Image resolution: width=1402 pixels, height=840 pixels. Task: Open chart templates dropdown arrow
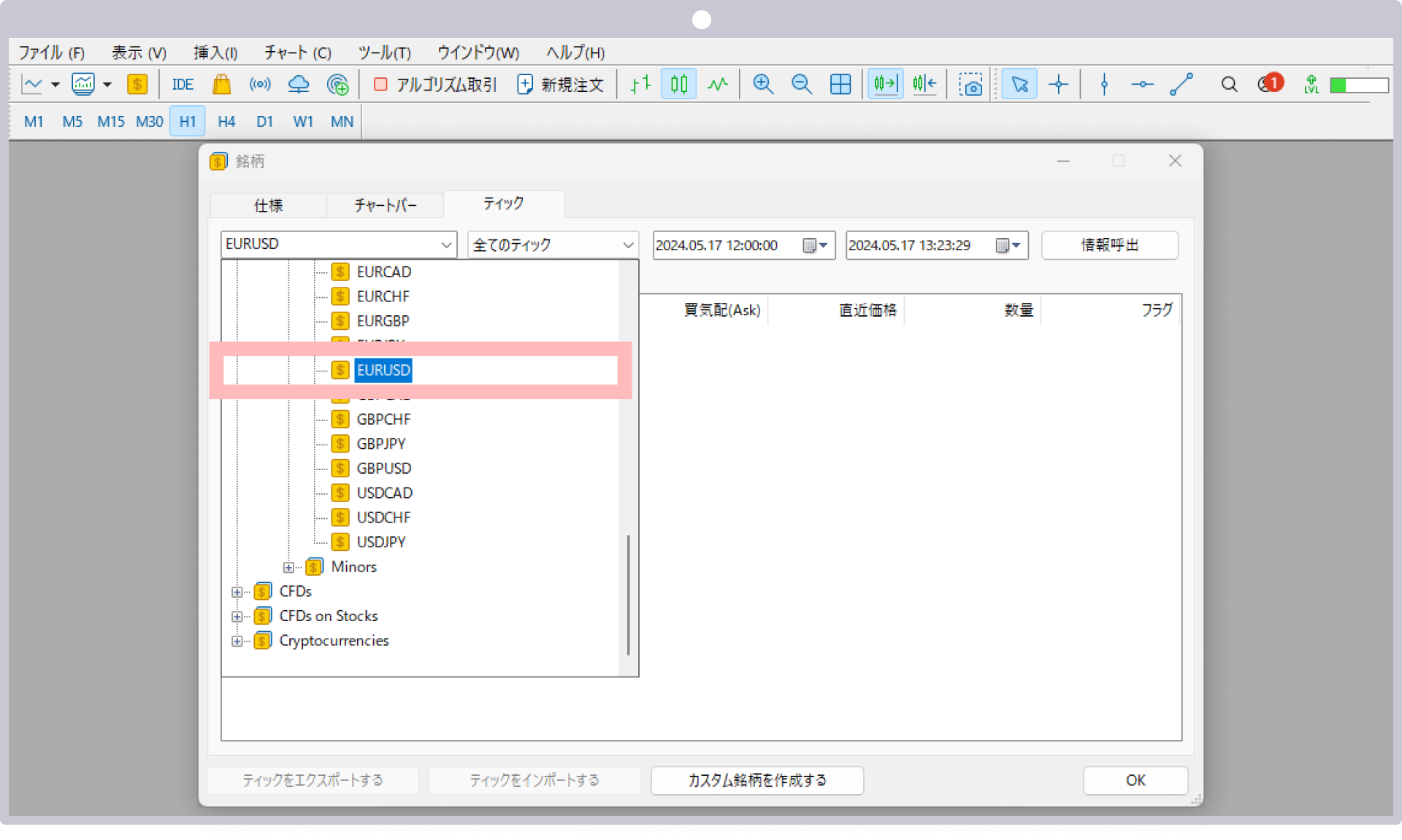pos(107,85)
